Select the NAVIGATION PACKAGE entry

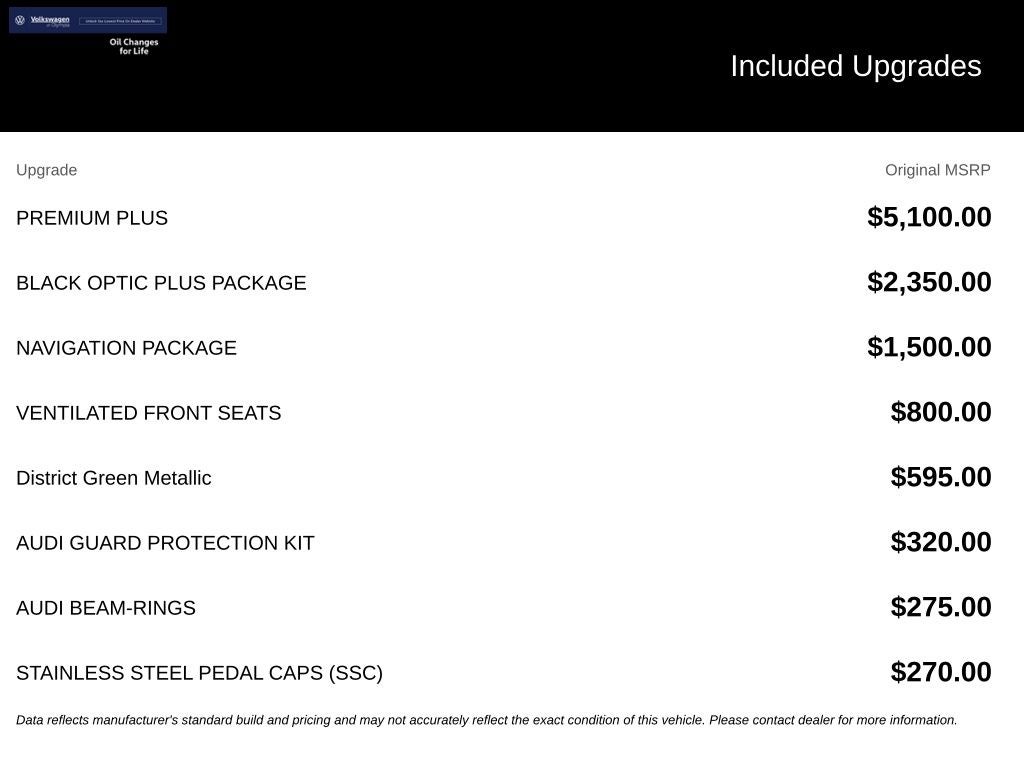pyautogui.click(x=127, y=347)
